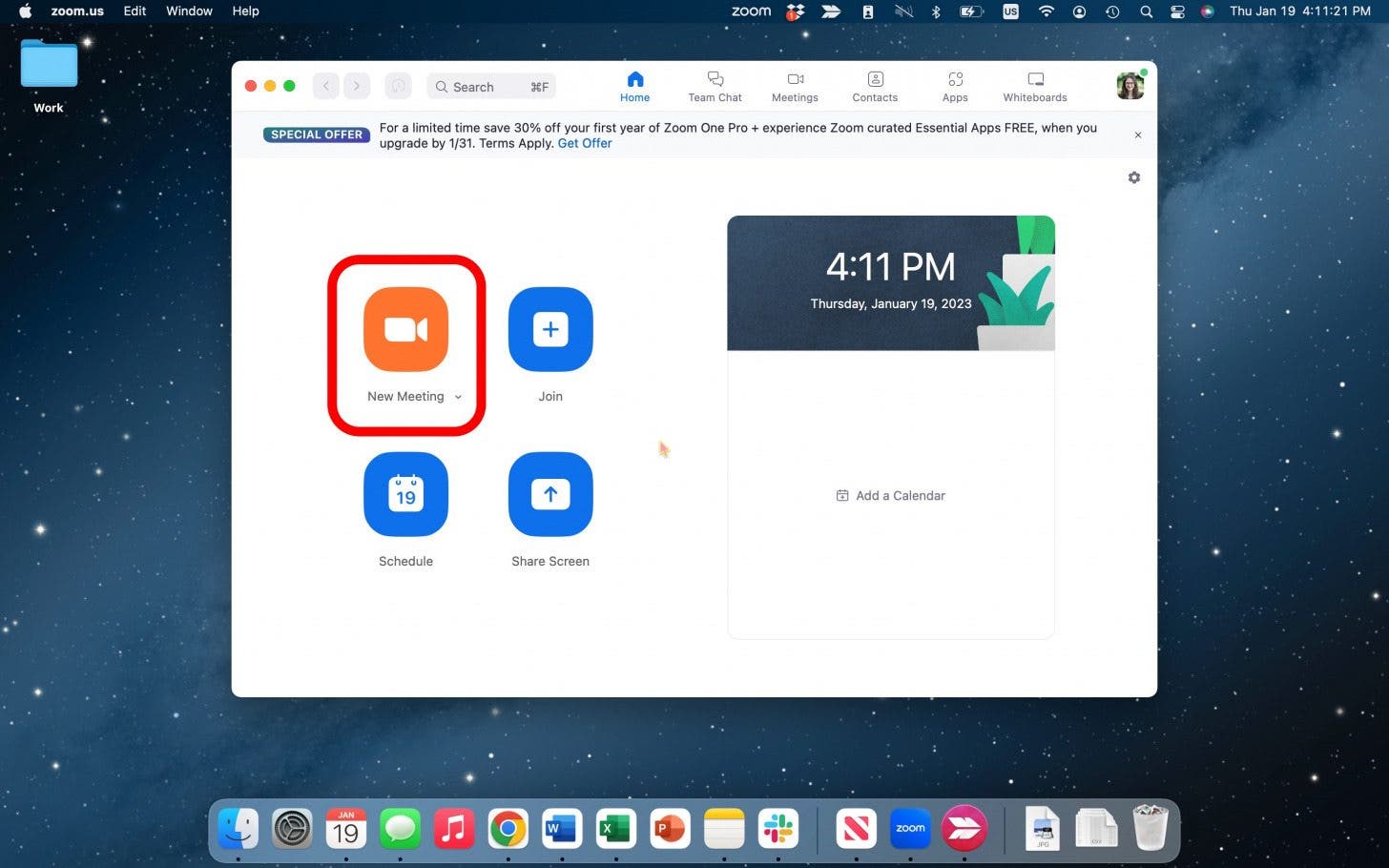The image size is (1389, 868).
Task: Open the home screen settings gear
Action: pos(1134,177)
